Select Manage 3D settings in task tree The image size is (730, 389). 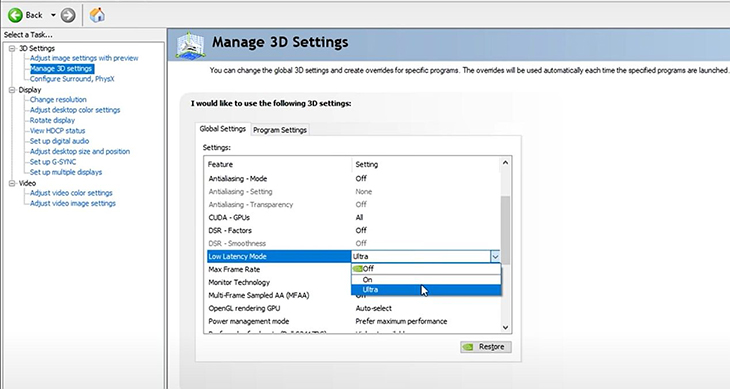[x=61, y=69]
